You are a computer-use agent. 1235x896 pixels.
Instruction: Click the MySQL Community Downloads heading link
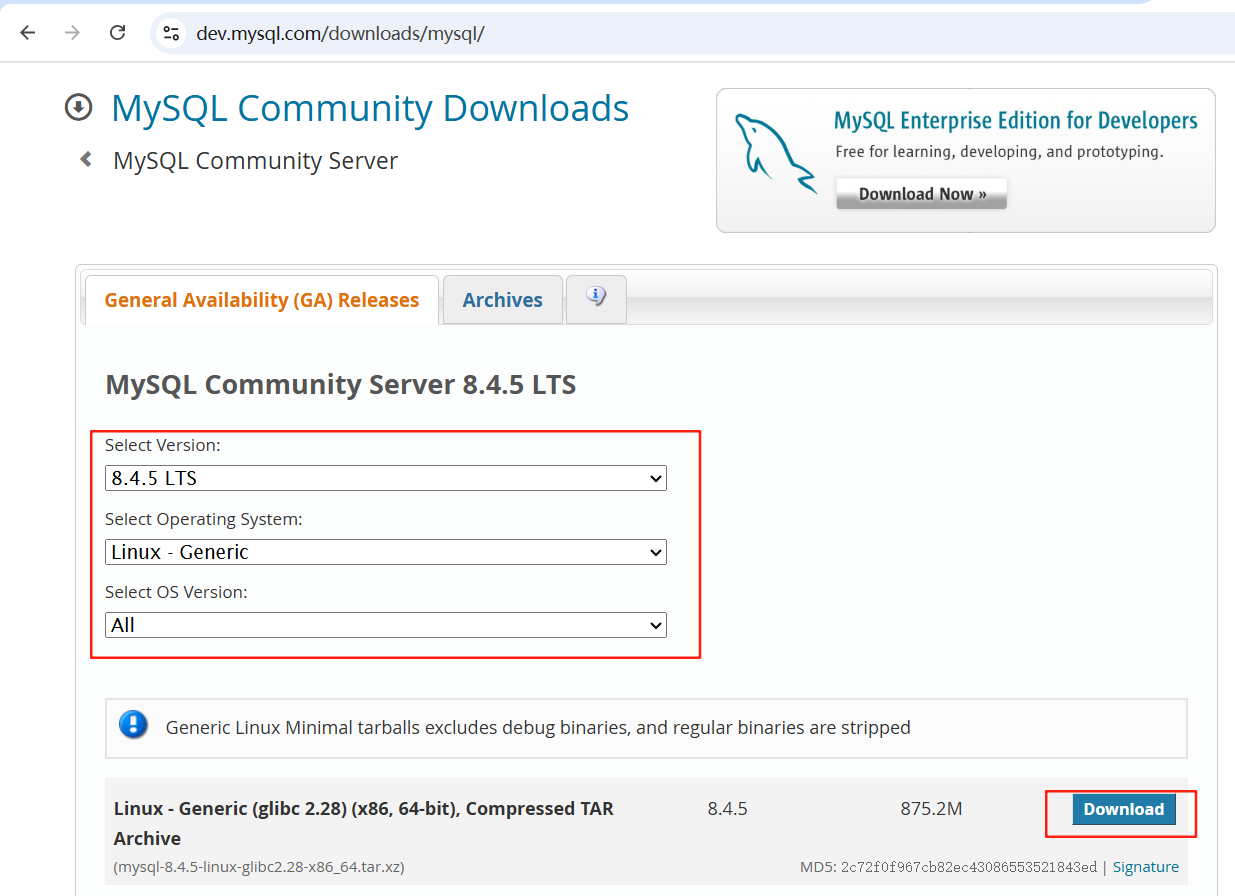pyautogui.click(x=370, y=108)
